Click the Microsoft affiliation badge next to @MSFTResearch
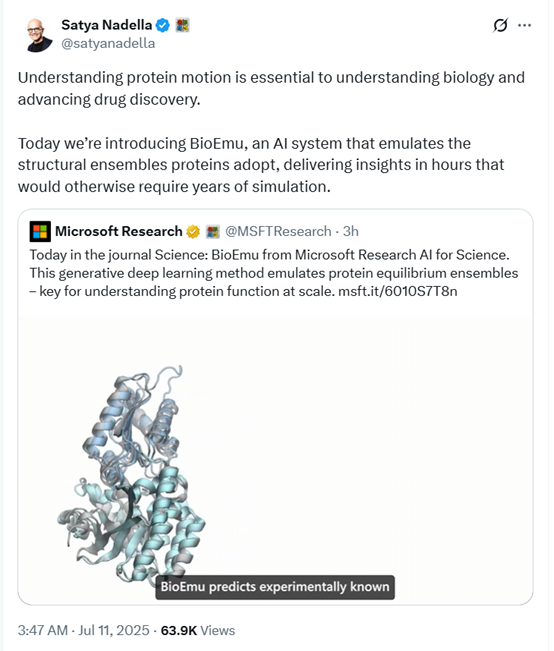The height and width of the screenshot is (651, 554). 213,231
